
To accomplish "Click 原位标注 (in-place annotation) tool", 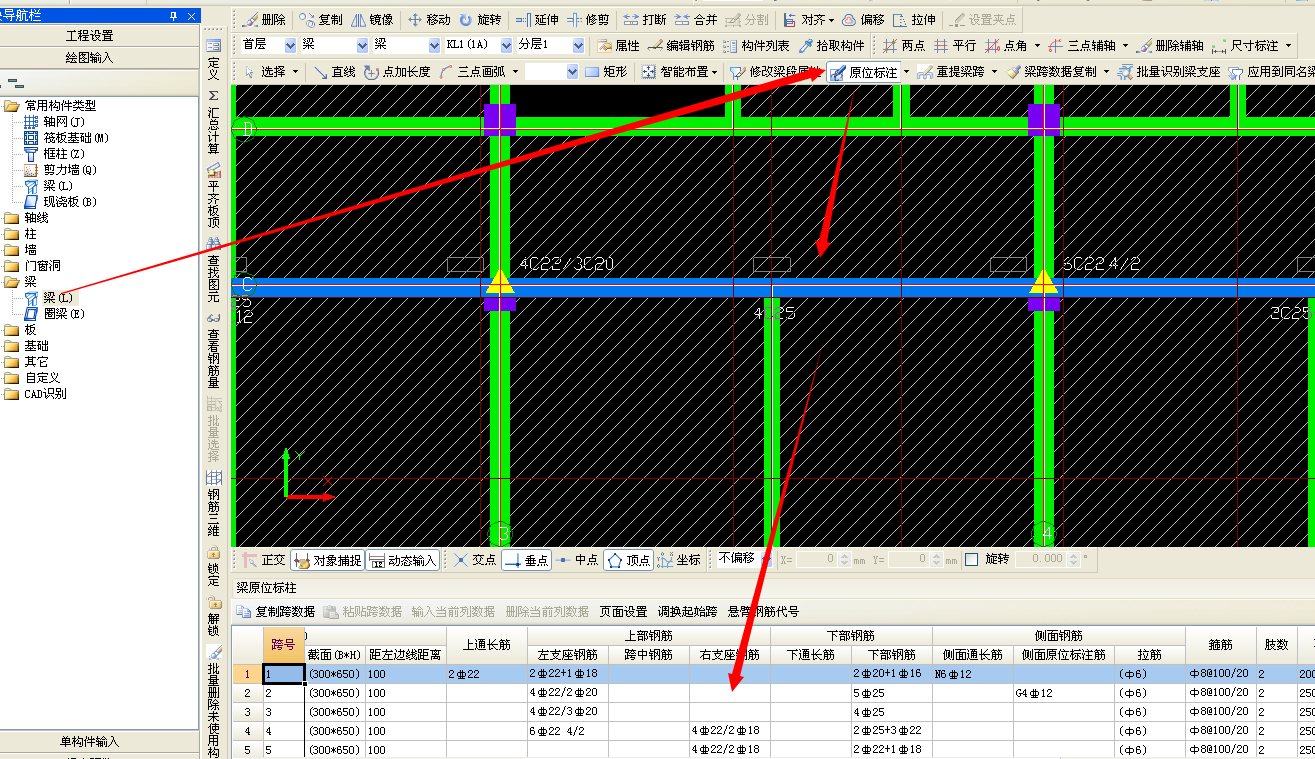I will click(864, 72).
